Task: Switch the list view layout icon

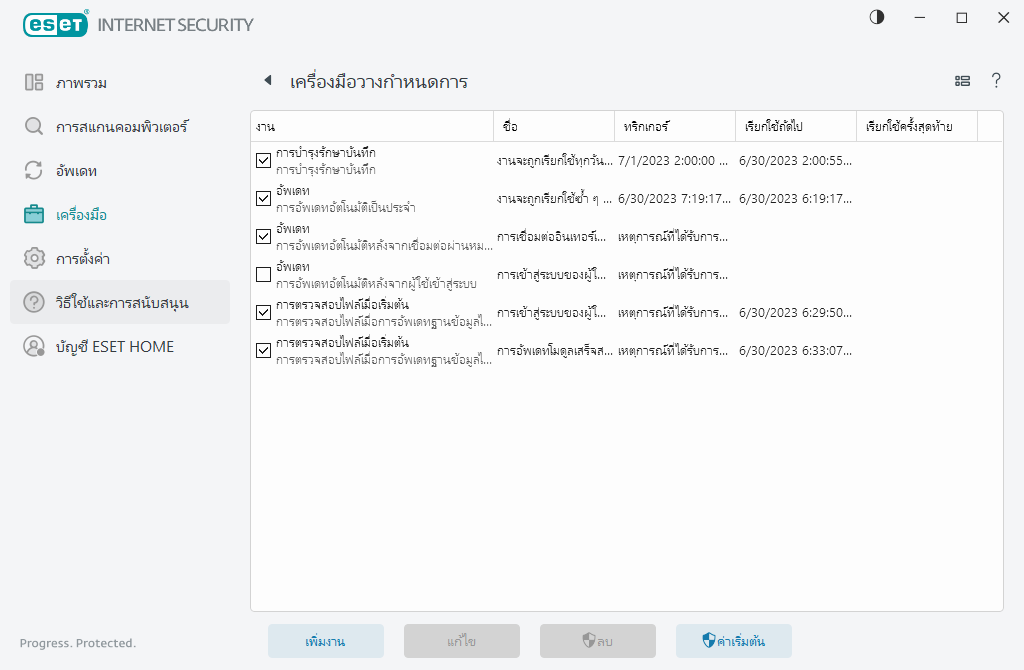Action: coord(962,81)
